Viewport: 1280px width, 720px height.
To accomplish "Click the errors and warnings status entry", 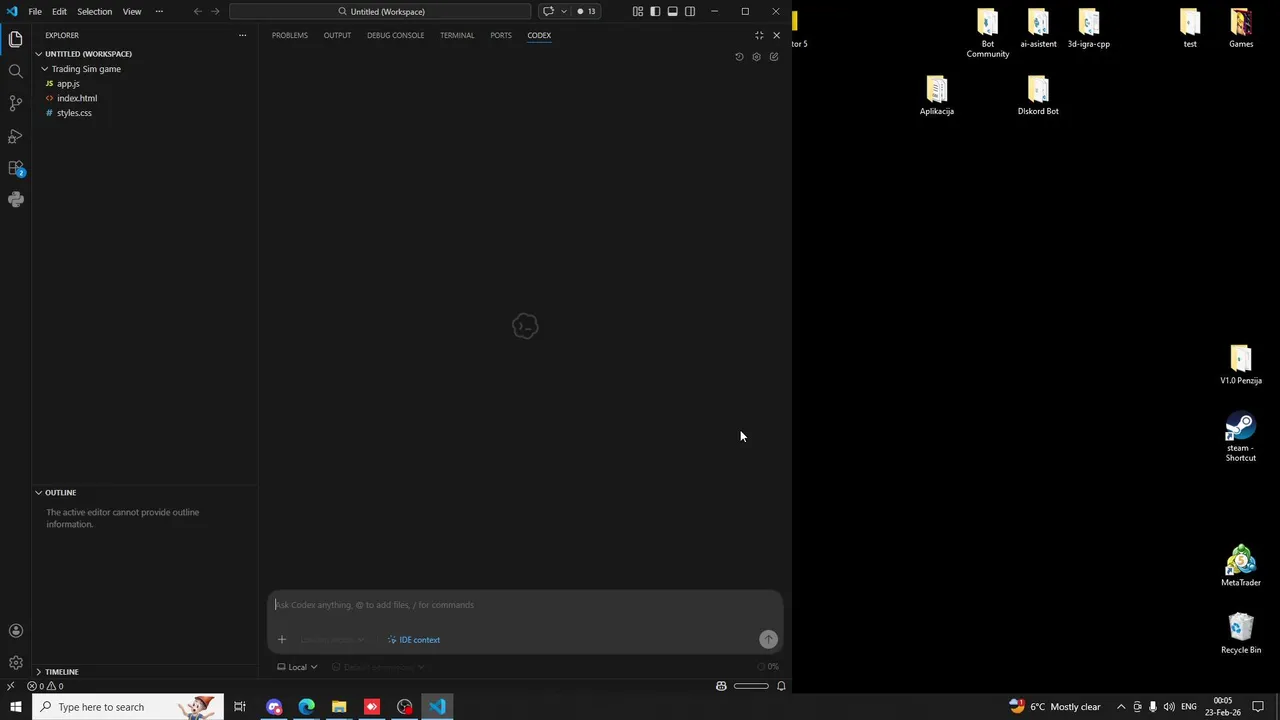I will pyautogui.click(x=45, y=686).
